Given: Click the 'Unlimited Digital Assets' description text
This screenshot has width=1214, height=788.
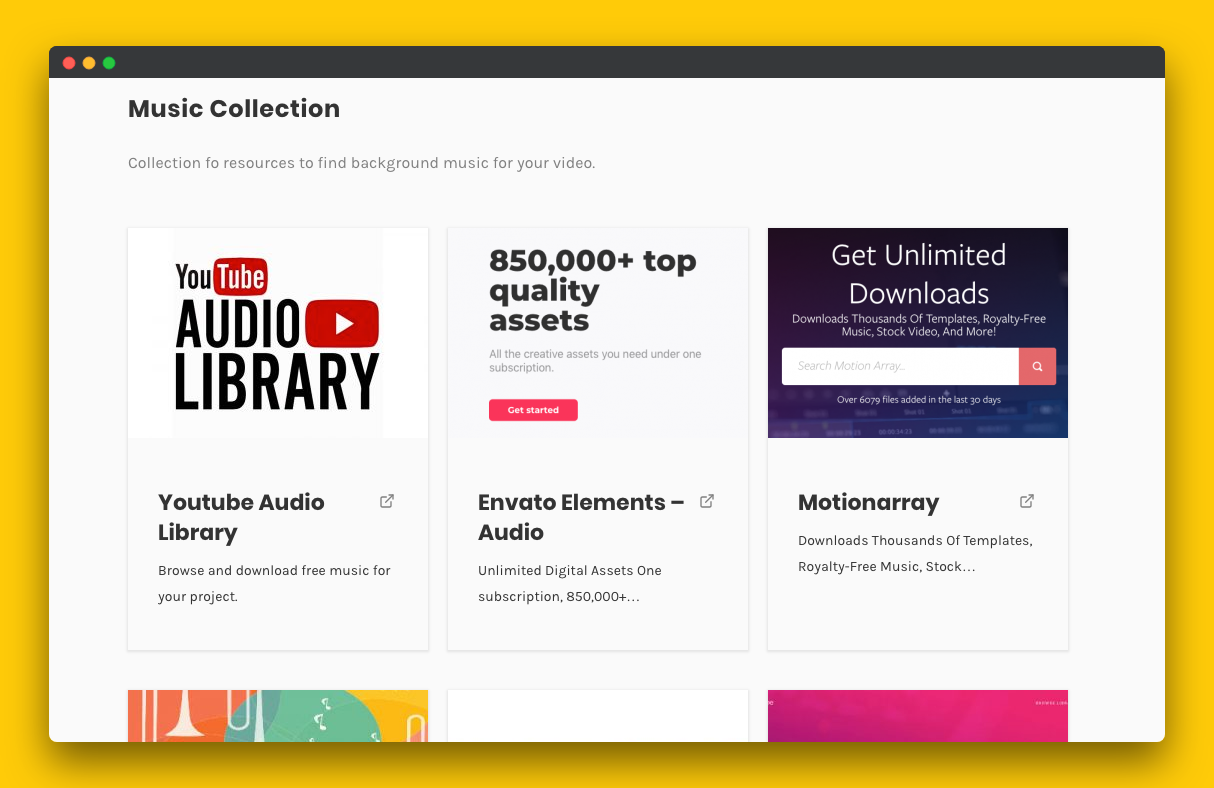Looking at the screenshot, I should [570, 583].
